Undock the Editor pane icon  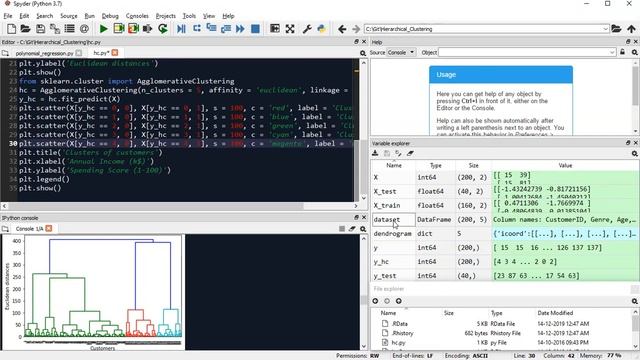pyautogui.click(x=356, y=42)
